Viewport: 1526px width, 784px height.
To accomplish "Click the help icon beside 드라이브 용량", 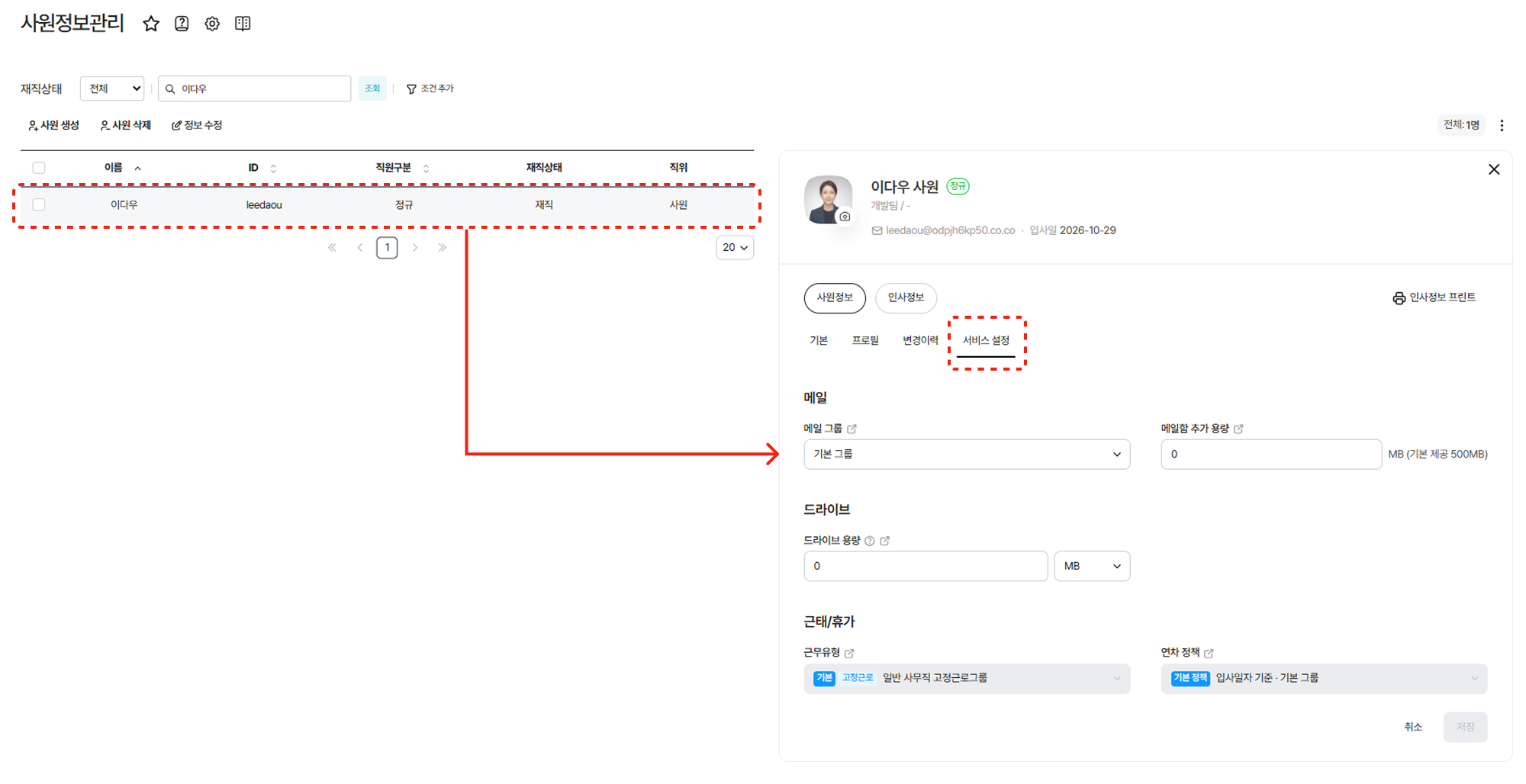I will [869, 541].
